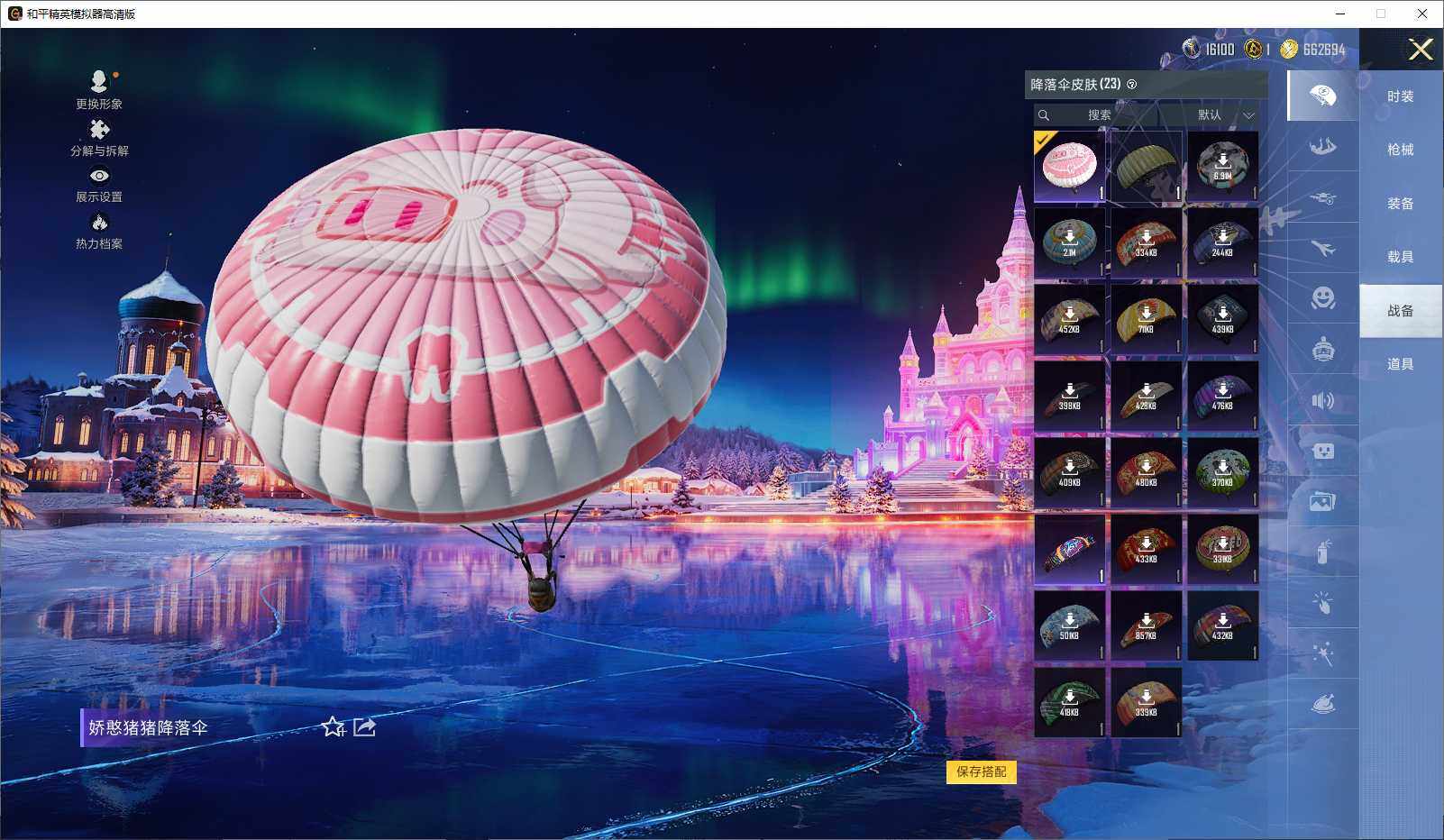Open the 载具 category tab
The height and width of the screenshot is (840, 1444).
1401,257
